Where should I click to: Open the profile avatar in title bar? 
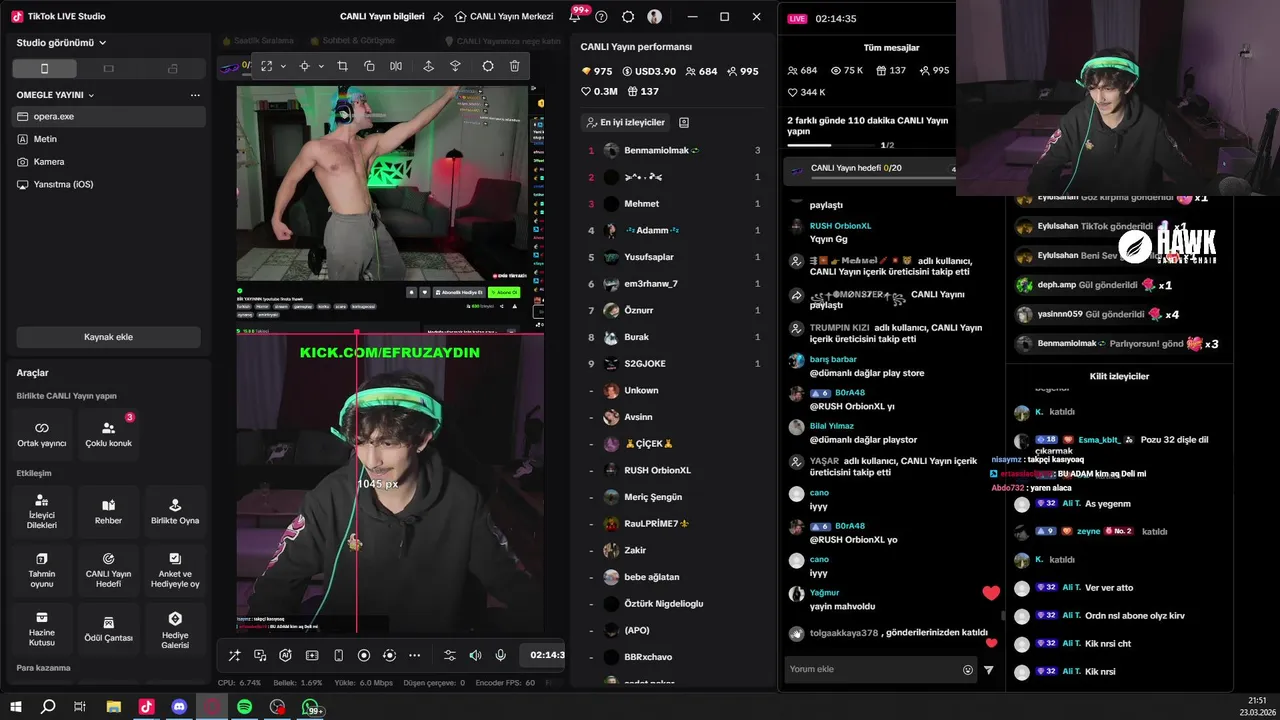point(655,16)
